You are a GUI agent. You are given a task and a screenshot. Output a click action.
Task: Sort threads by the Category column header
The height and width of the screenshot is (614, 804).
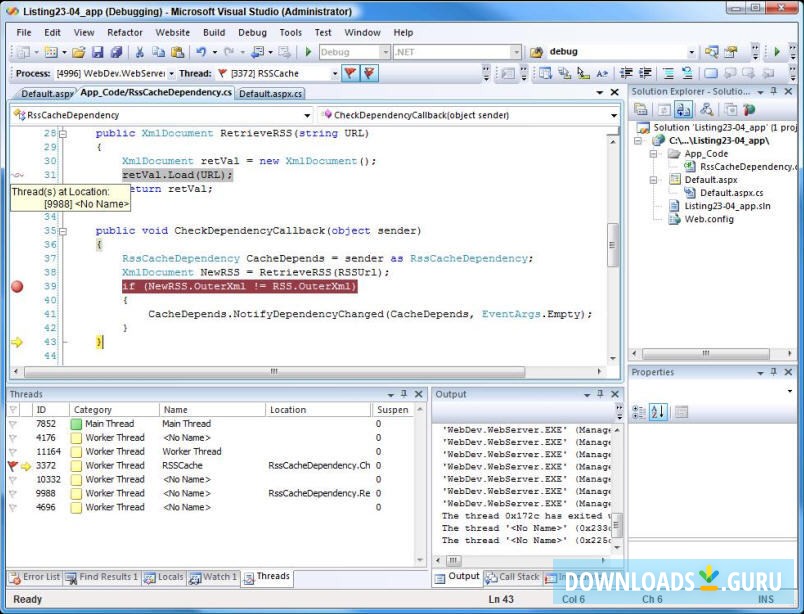pos(114,410)
